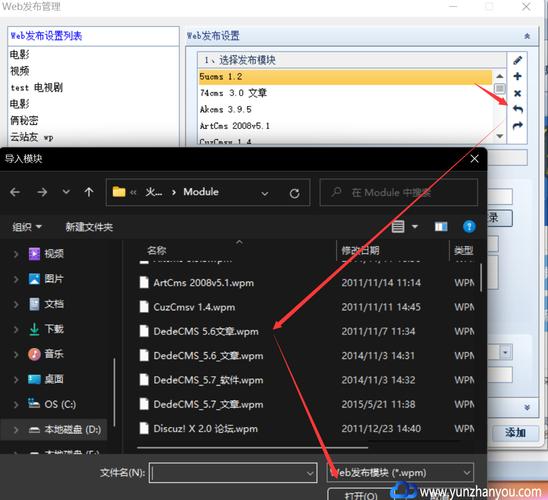
Task: Expand 视频 tree chevron
Action: tap(16, 254)
